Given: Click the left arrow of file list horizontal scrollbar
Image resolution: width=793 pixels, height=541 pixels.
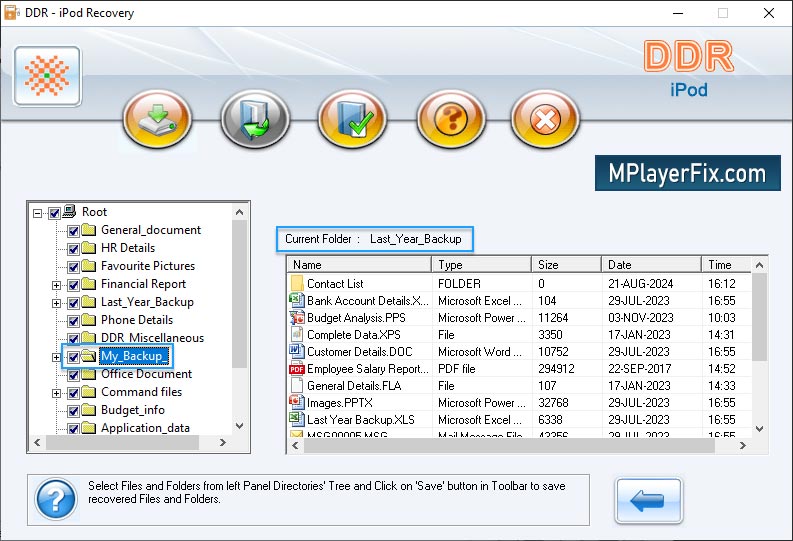Looking at the screenshot, I should [x=295, y=445].
